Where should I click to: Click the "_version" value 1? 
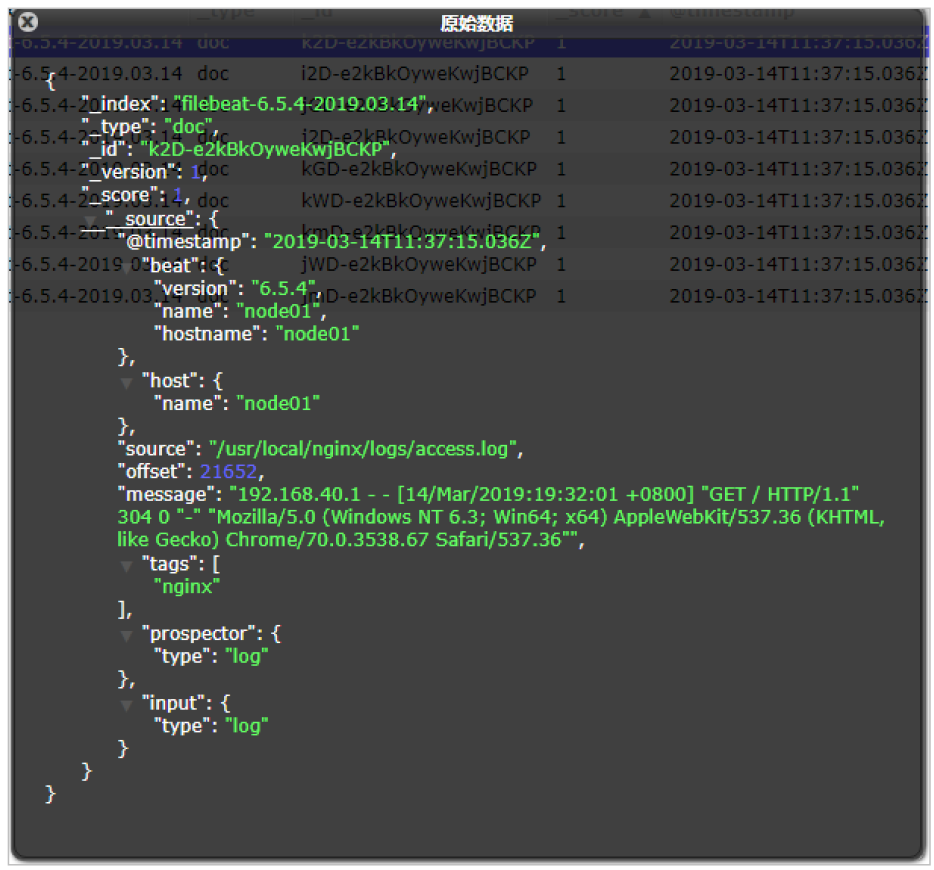[x=195, y=172]
